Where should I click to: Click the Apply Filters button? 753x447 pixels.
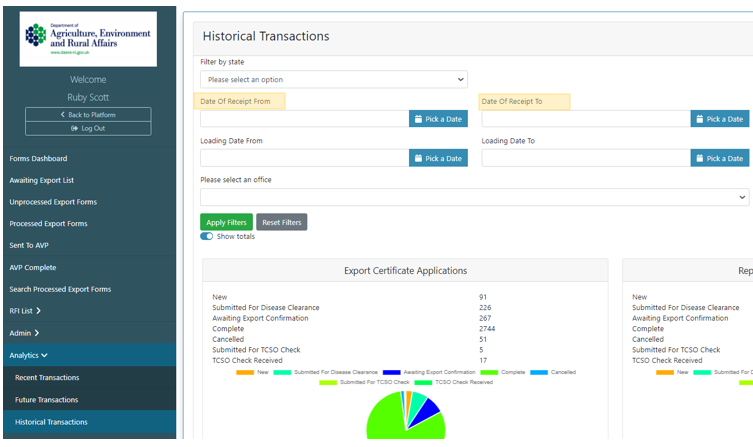point(226,222)
